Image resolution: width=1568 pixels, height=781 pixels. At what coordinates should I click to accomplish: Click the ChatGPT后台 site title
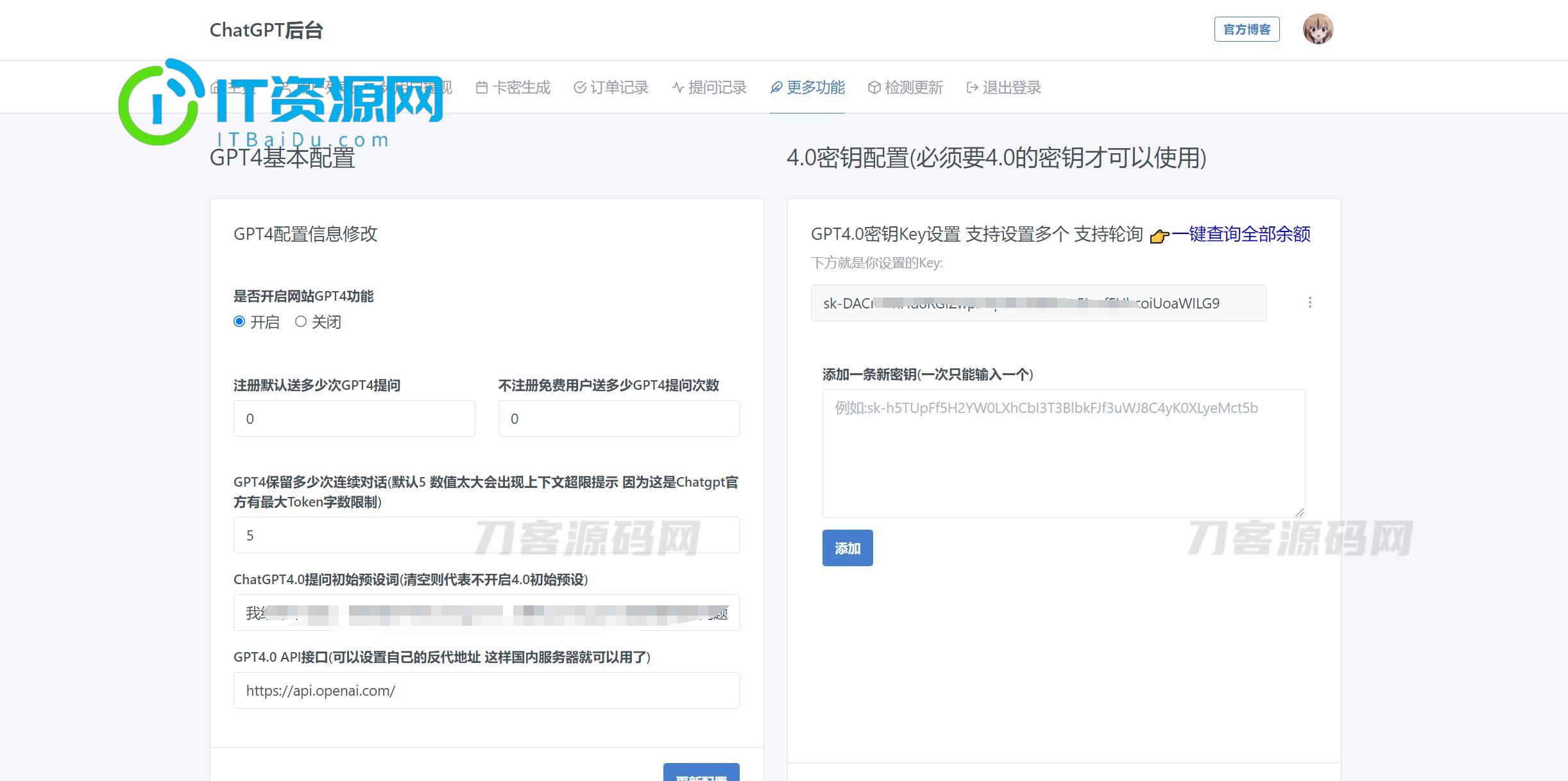click(266, 30)
